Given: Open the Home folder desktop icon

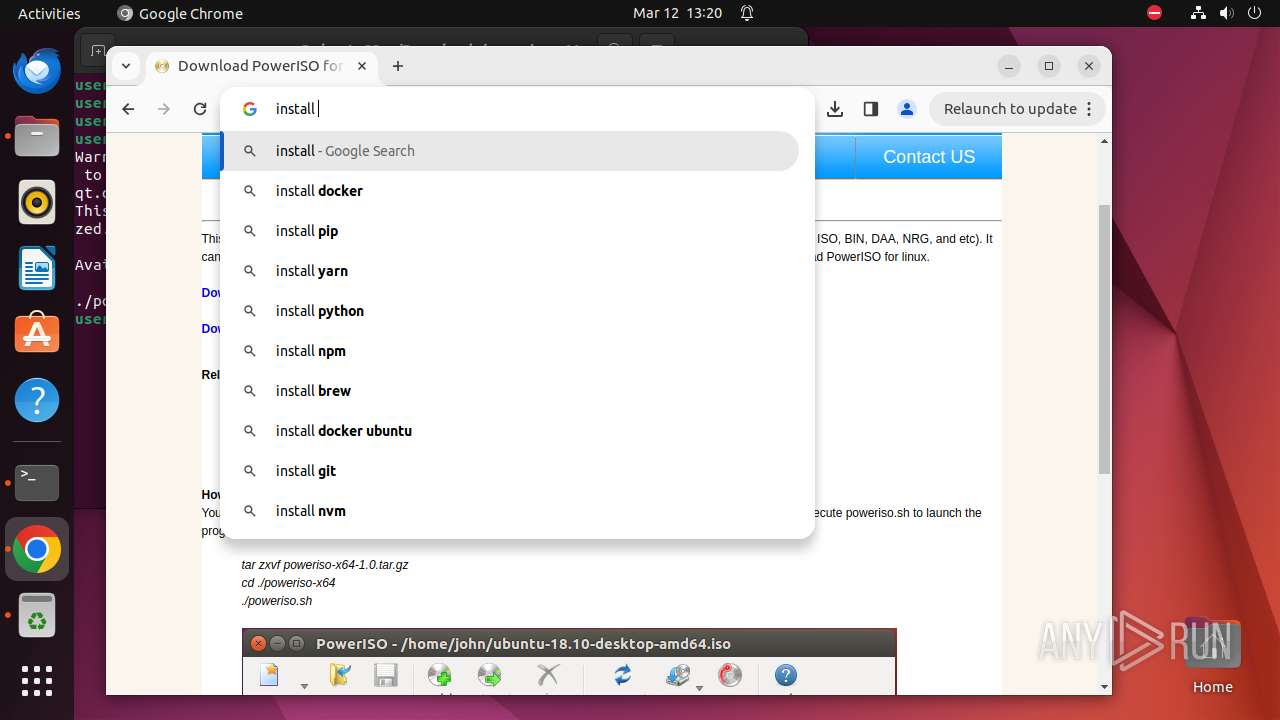Looking at the screenshot, I should (1212, 658).
